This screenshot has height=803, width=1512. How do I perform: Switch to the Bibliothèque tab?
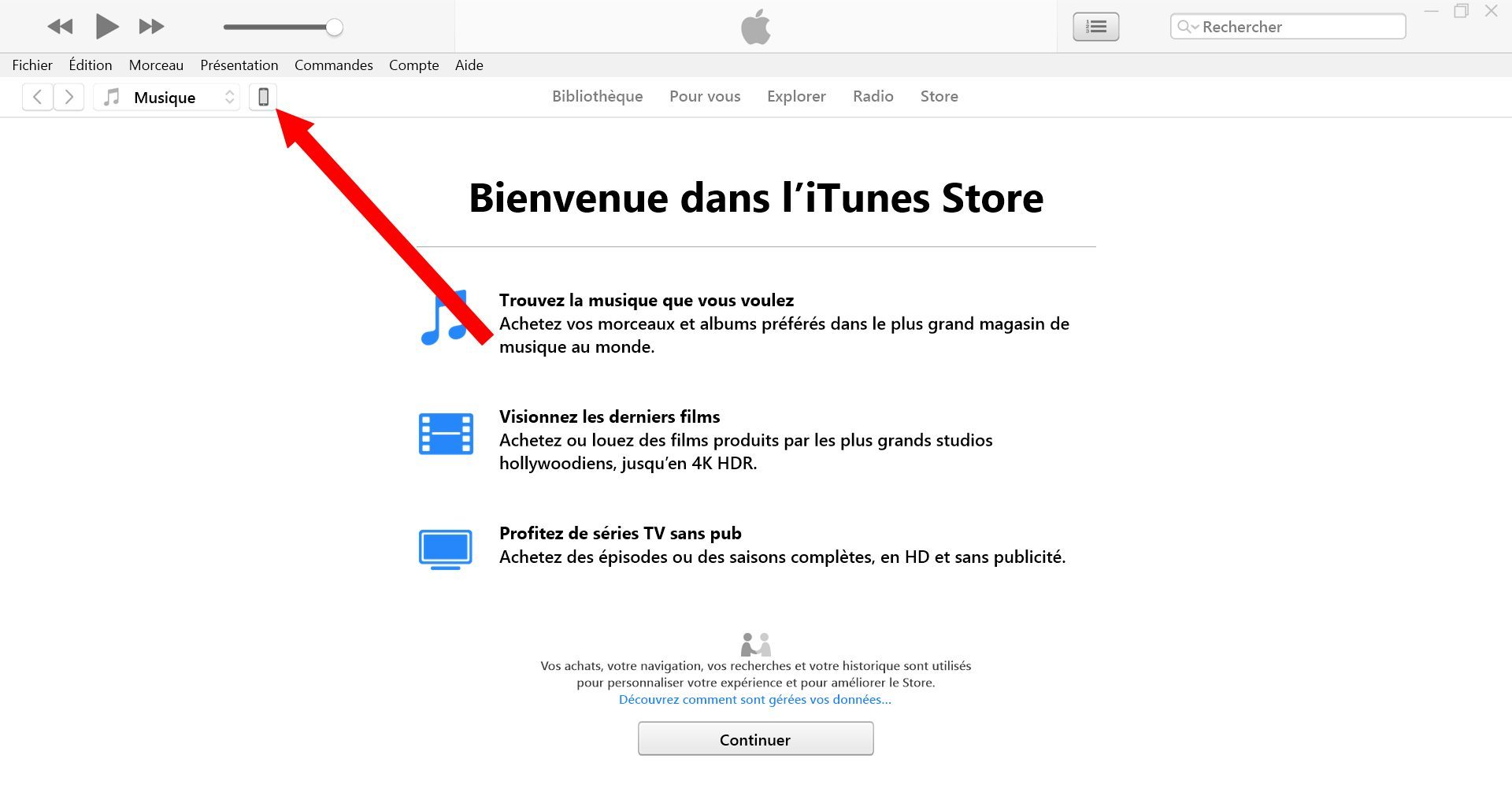coord(597,96)
